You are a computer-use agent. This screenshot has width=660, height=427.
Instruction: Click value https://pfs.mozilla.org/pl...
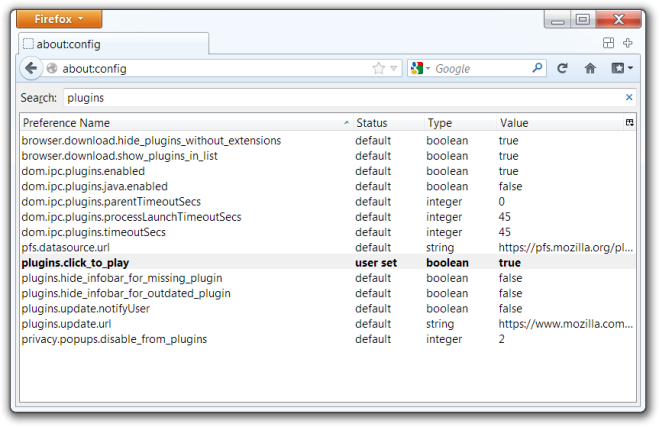pyautogui.click(x=566, y=247)
